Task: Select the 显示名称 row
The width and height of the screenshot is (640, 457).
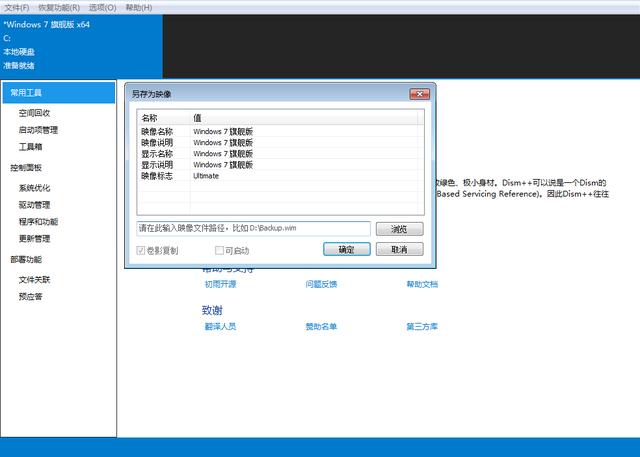Action: pos(278,153)
